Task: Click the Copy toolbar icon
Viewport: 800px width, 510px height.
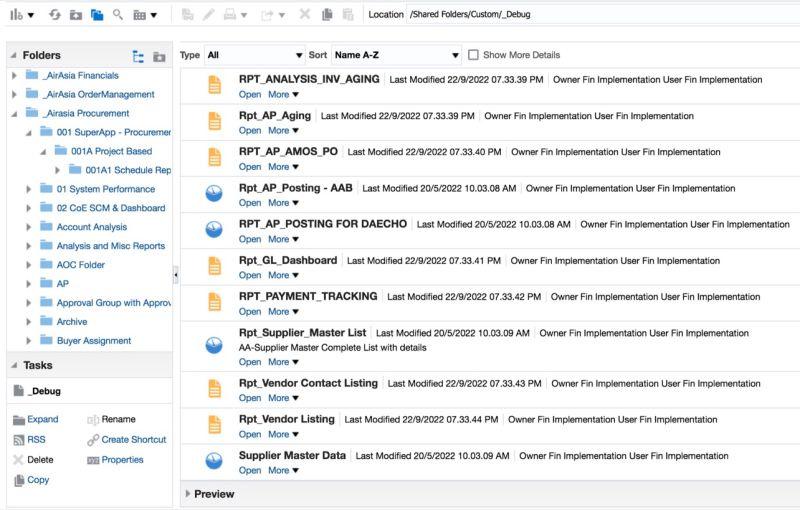Action: point(327,15)
